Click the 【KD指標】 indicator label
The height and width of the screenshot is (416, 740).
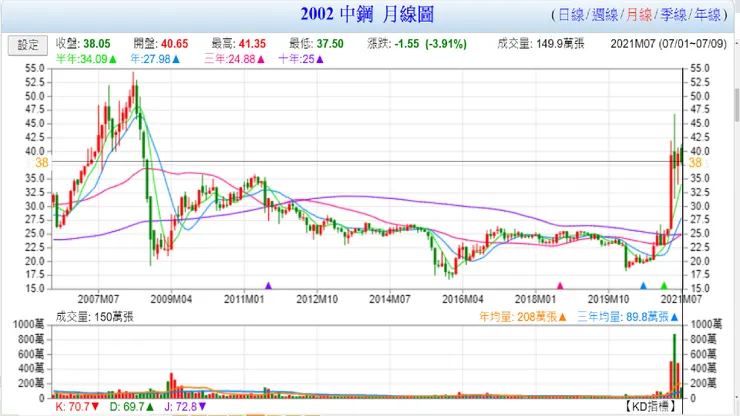click(x=651, y=406)
